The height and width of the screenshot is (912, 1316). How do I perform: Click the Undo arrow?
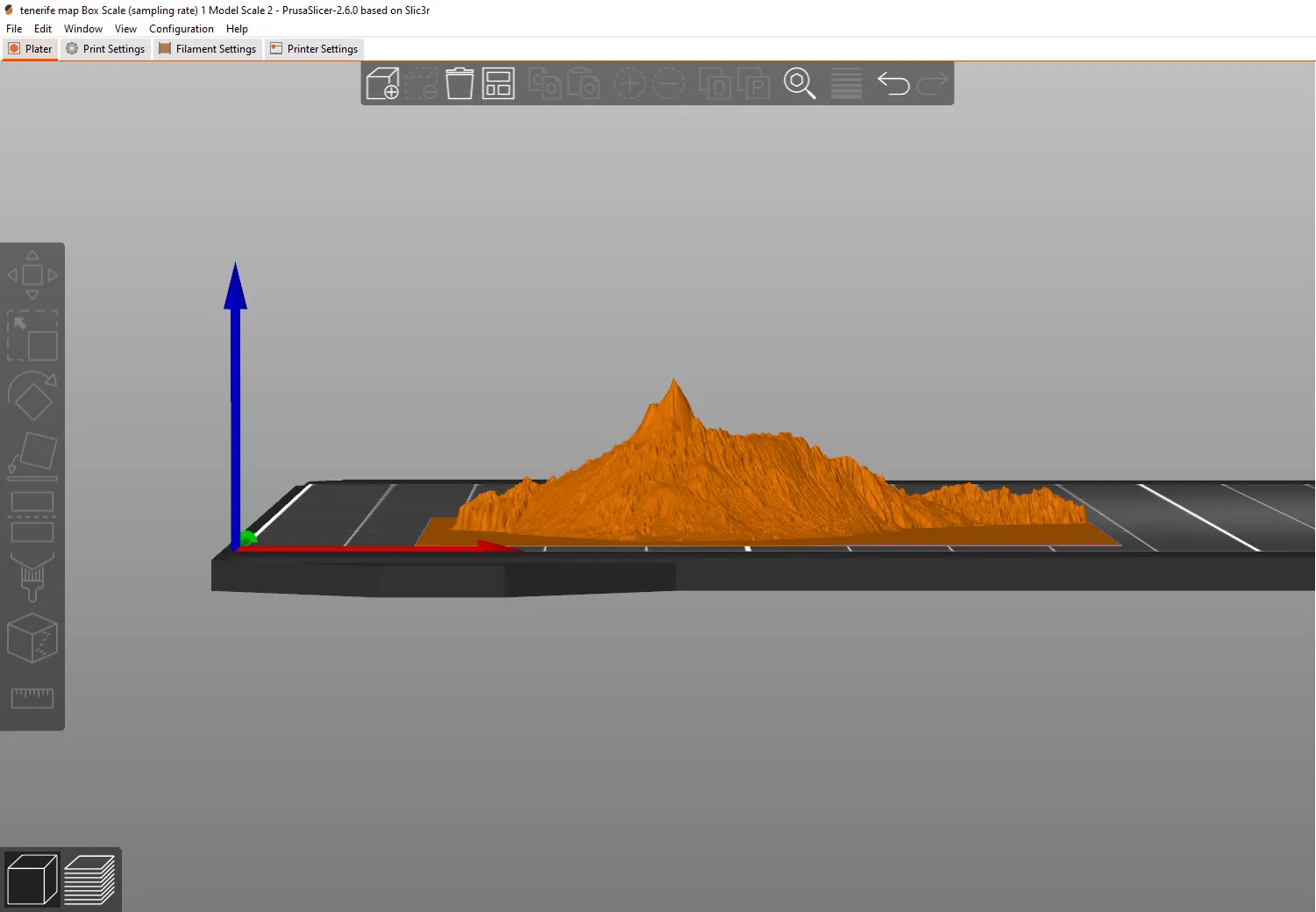[x=893, y=84]
